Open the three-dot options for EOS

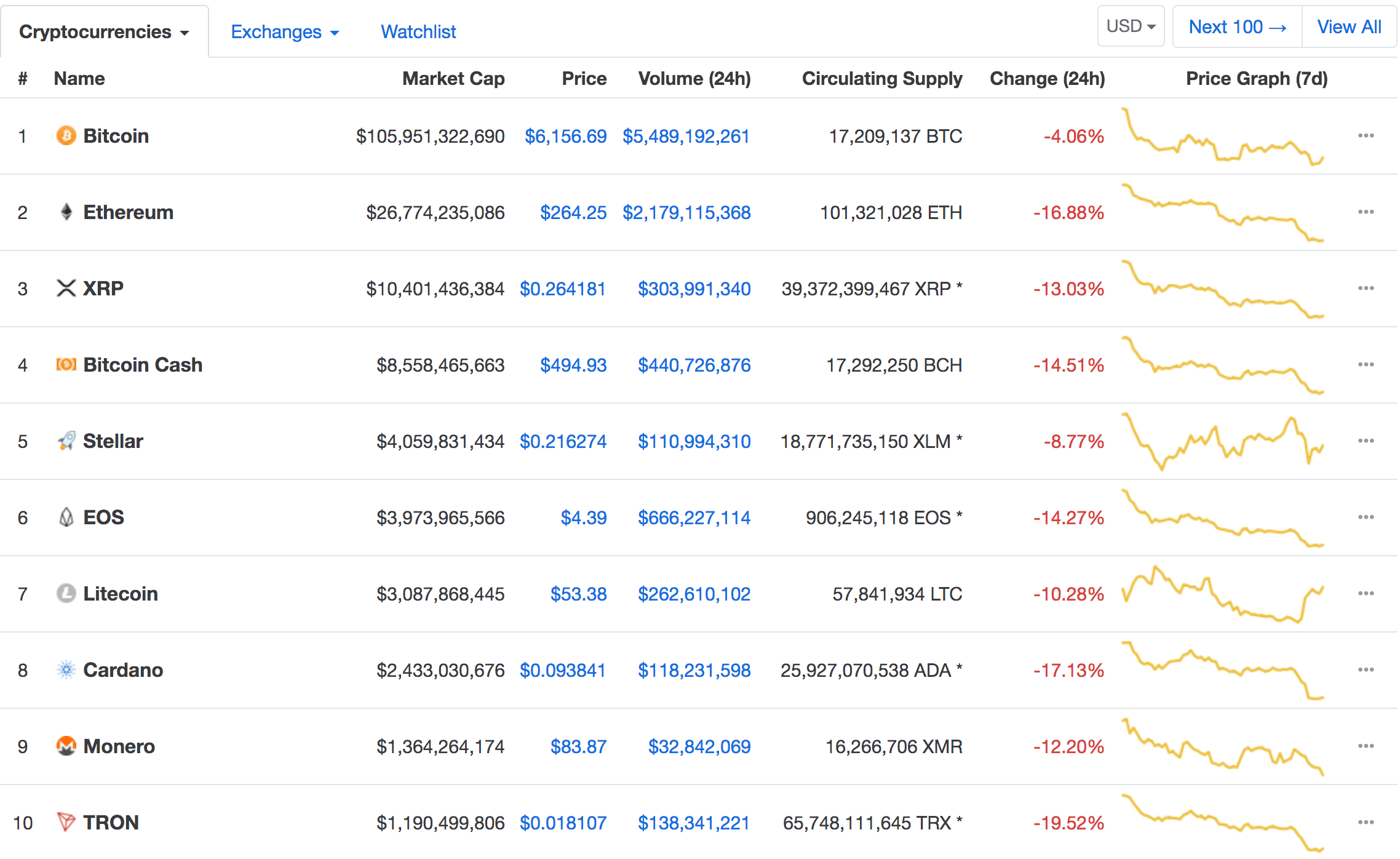click(1366, 517)
